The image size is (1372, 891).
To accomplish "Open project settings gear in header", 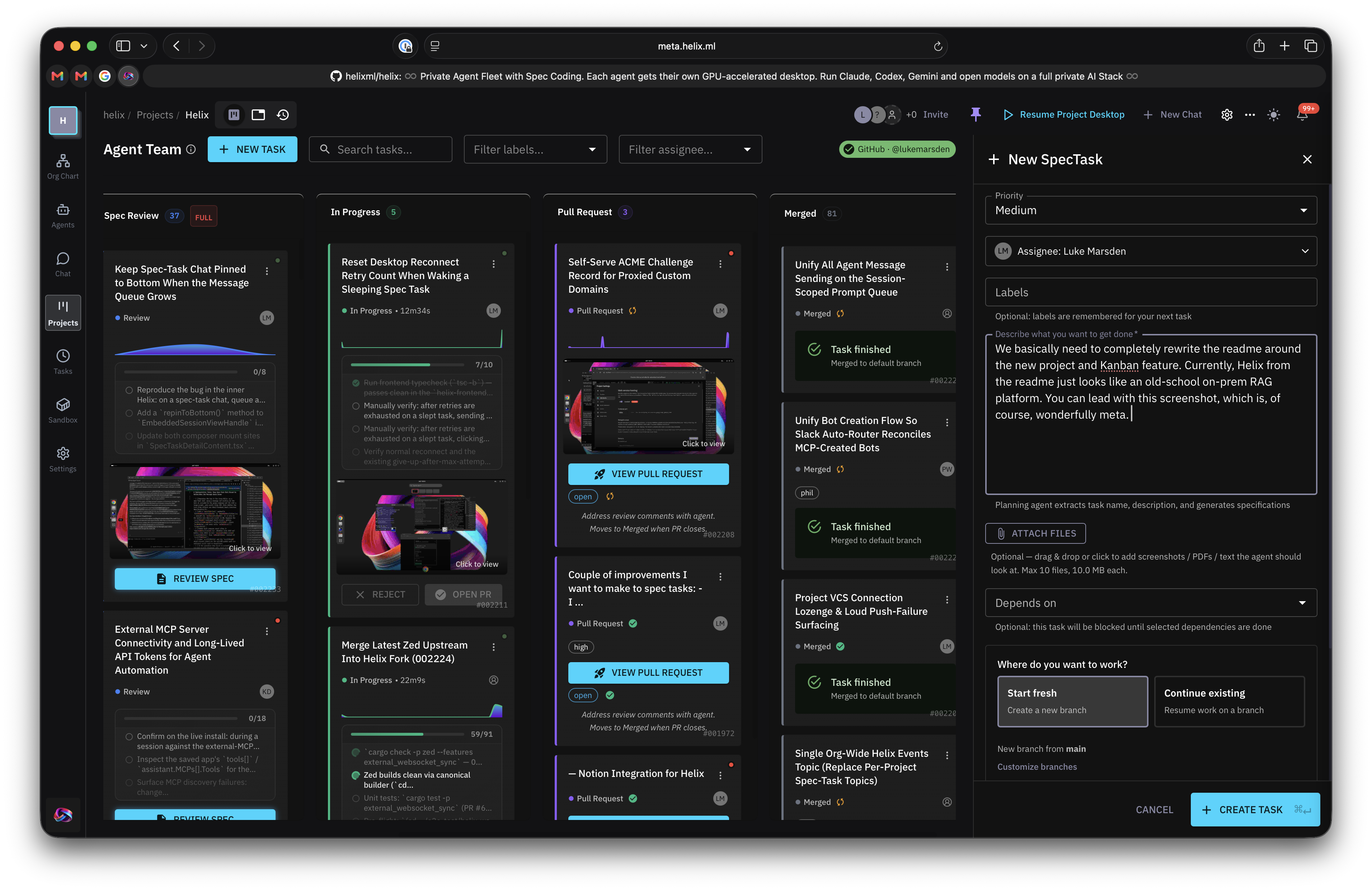I will pos(1227,115).
